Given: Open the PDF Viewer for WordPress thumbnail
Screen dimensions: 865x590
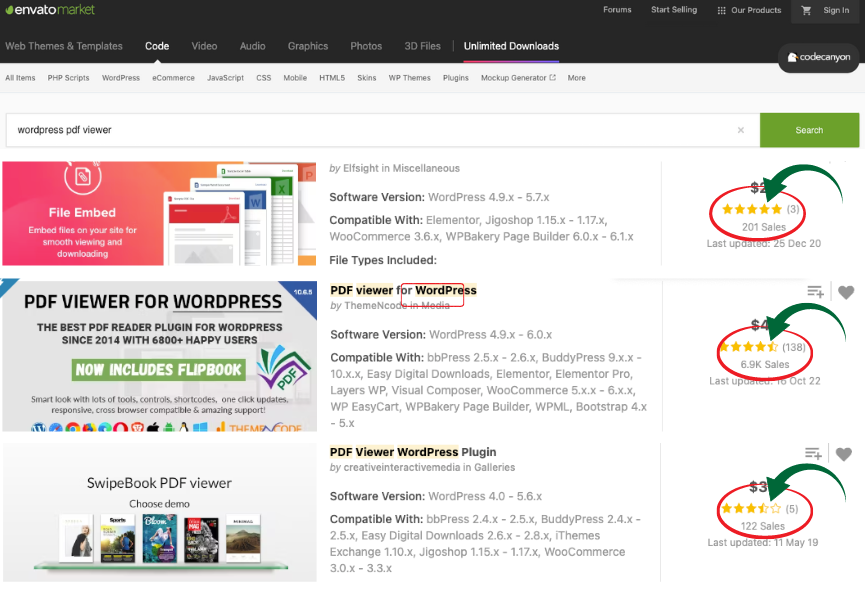Looking at the screenshot, I should coord(159,356).
